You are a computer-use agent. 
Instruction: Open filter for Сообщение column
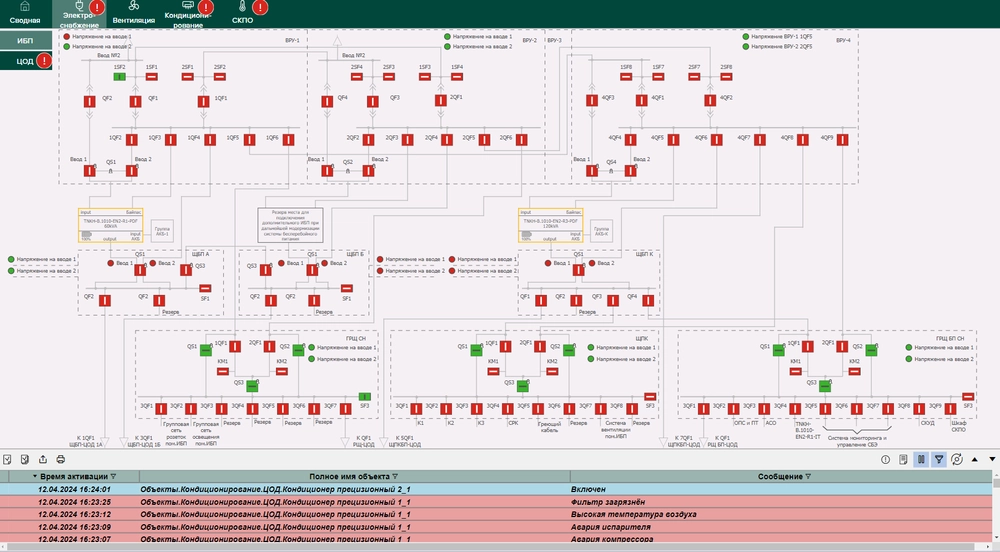click(x=810, y=477)
